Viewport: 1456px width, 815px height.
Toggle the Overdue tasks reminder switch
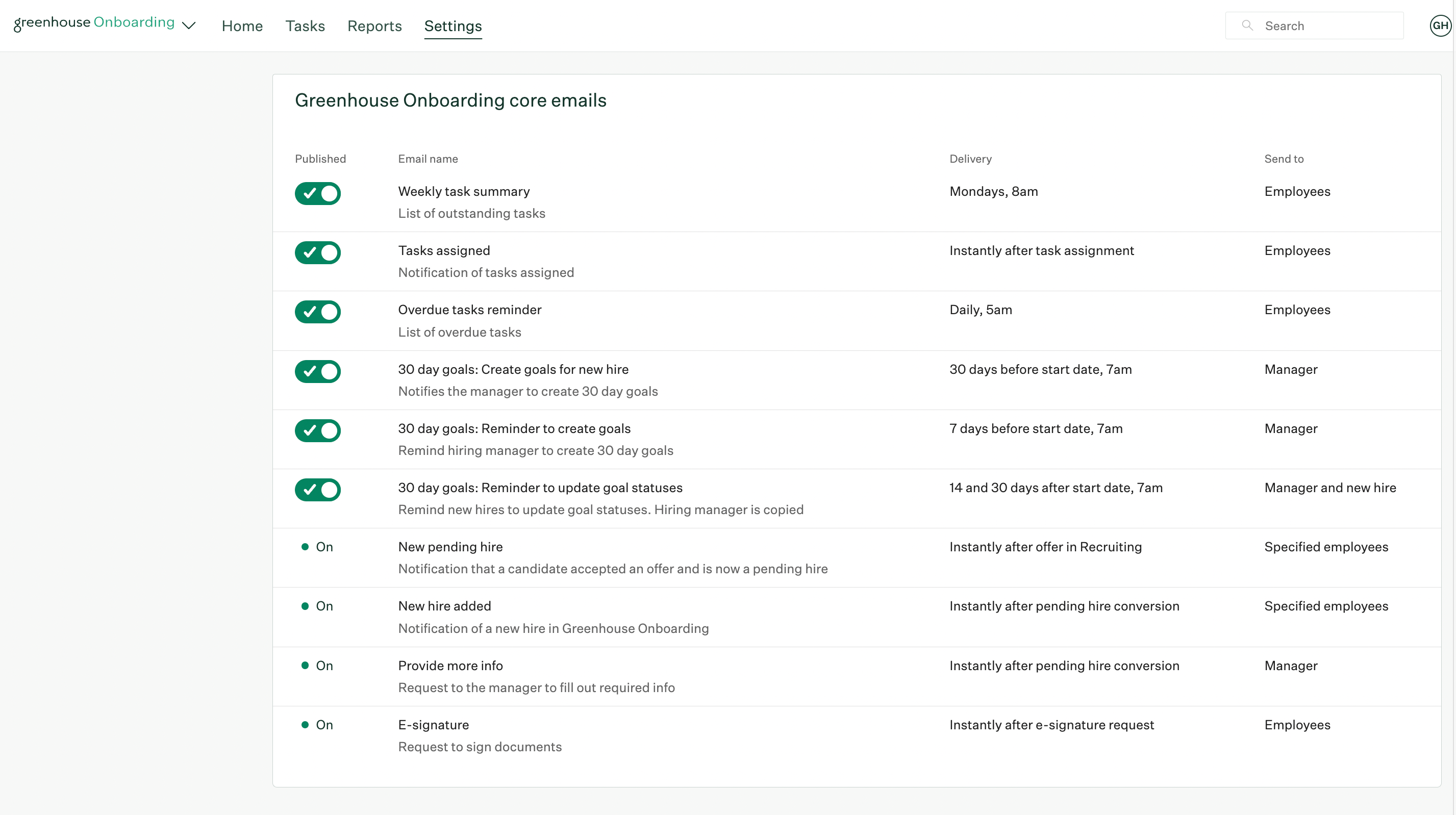click(x=318, y=312)
